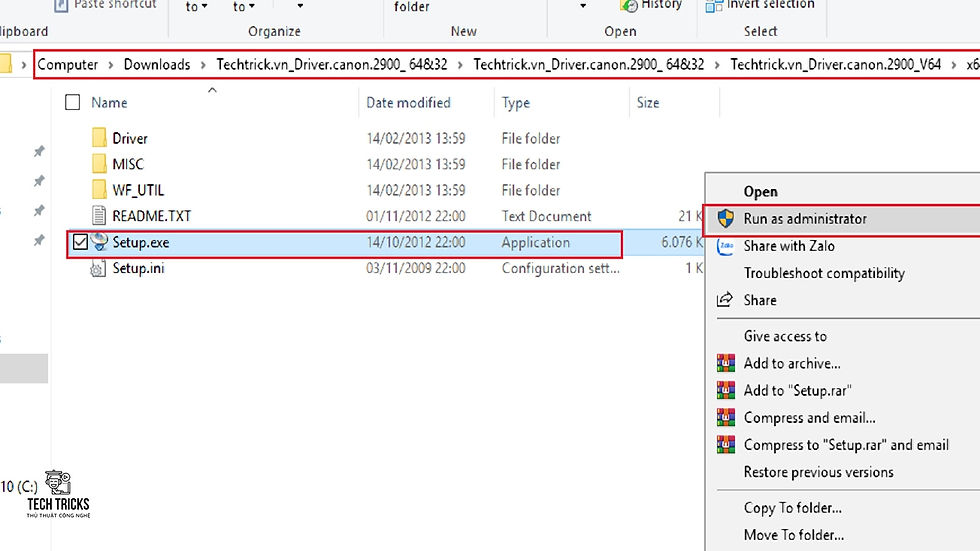The image size is (980, 551).
Task: Click WinRAR icon next to Add to archive
Action: (726, 363)
